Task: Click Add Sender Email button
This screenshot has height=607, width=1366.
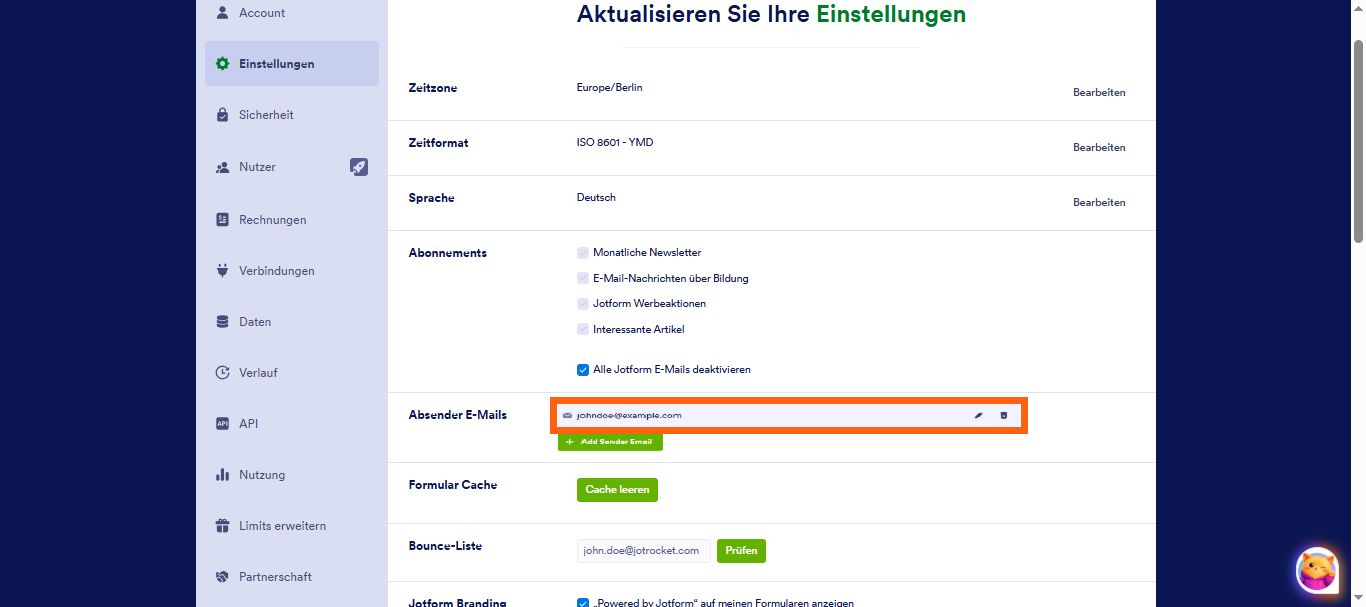Action: [x=610, y=441]
